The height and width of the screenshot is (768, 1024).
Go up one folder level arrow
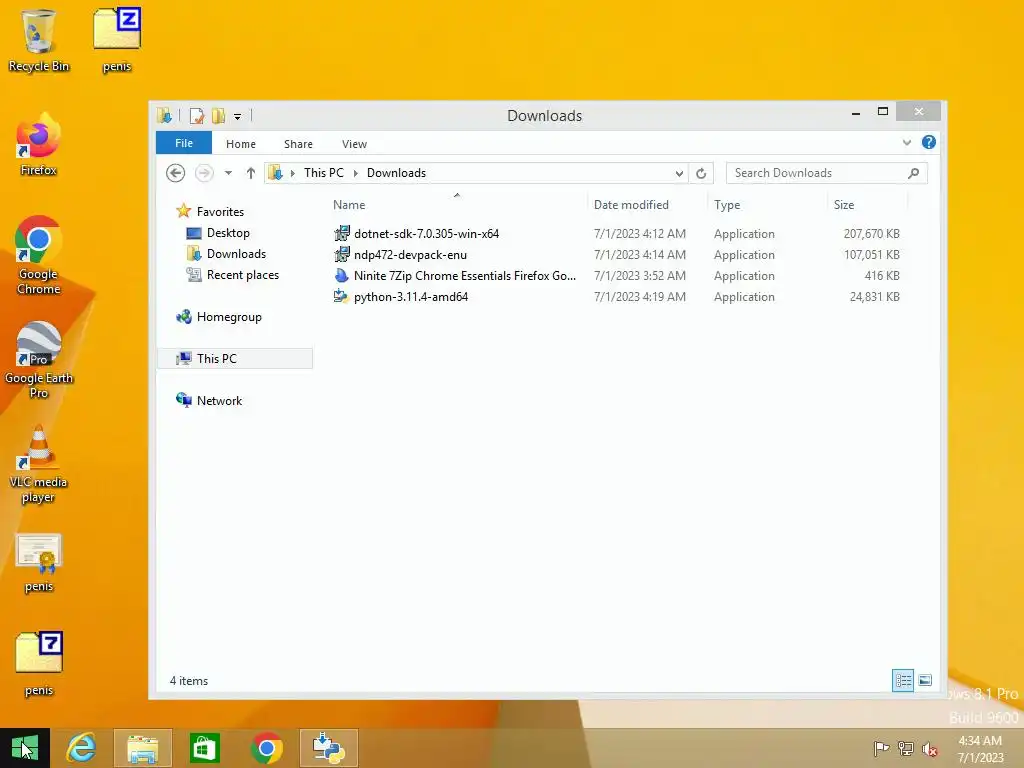coord(251,173)
